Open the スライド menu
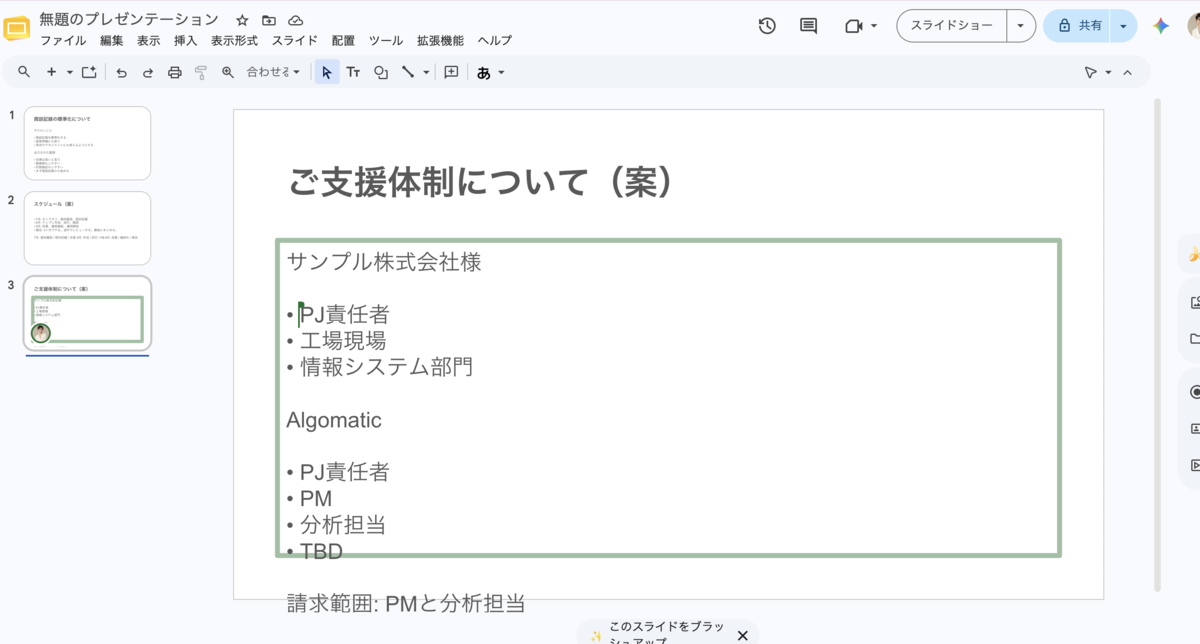The image size is (1200, 644). click(x=295, y=41)
